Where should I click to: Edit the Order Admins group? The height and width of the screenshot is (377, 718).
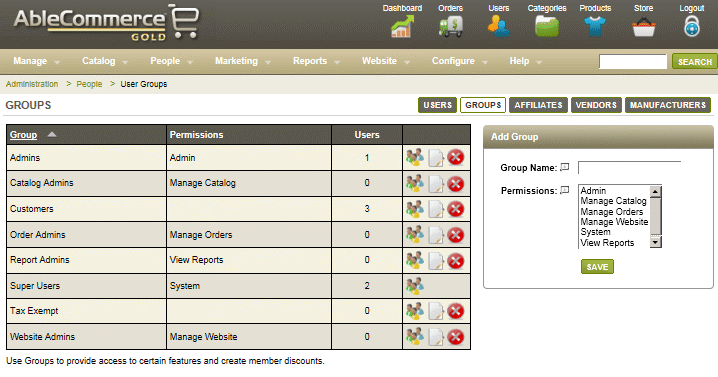436,235
